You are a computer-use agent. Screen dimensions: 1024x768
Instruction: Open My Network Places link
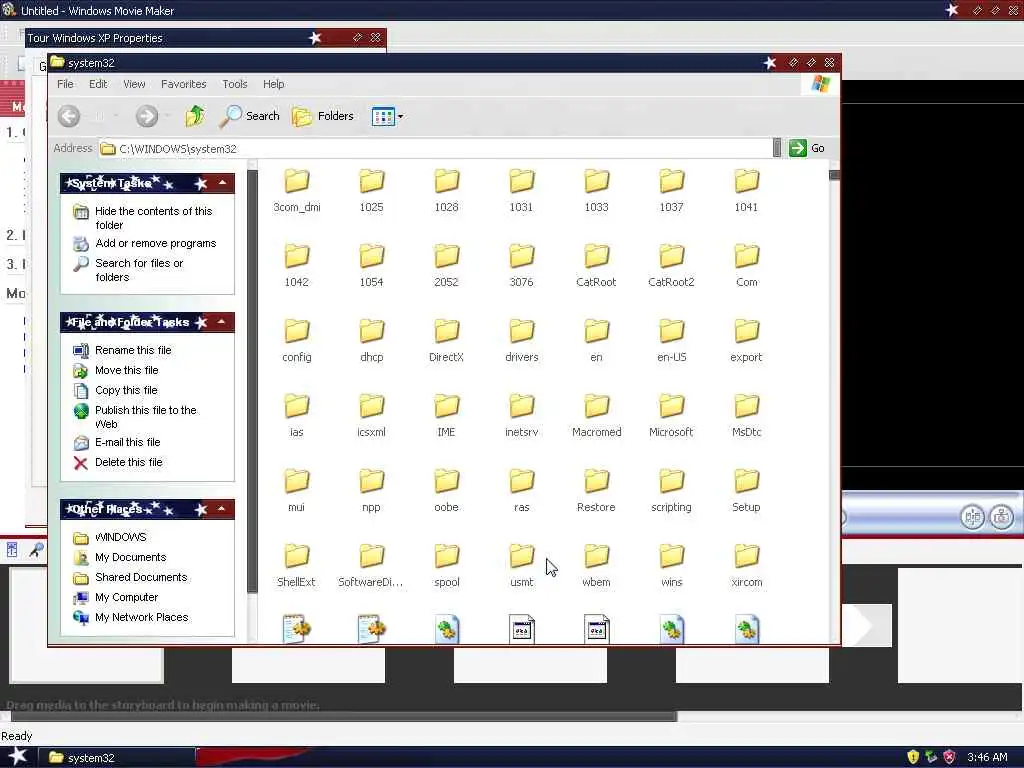coord(142,618)
